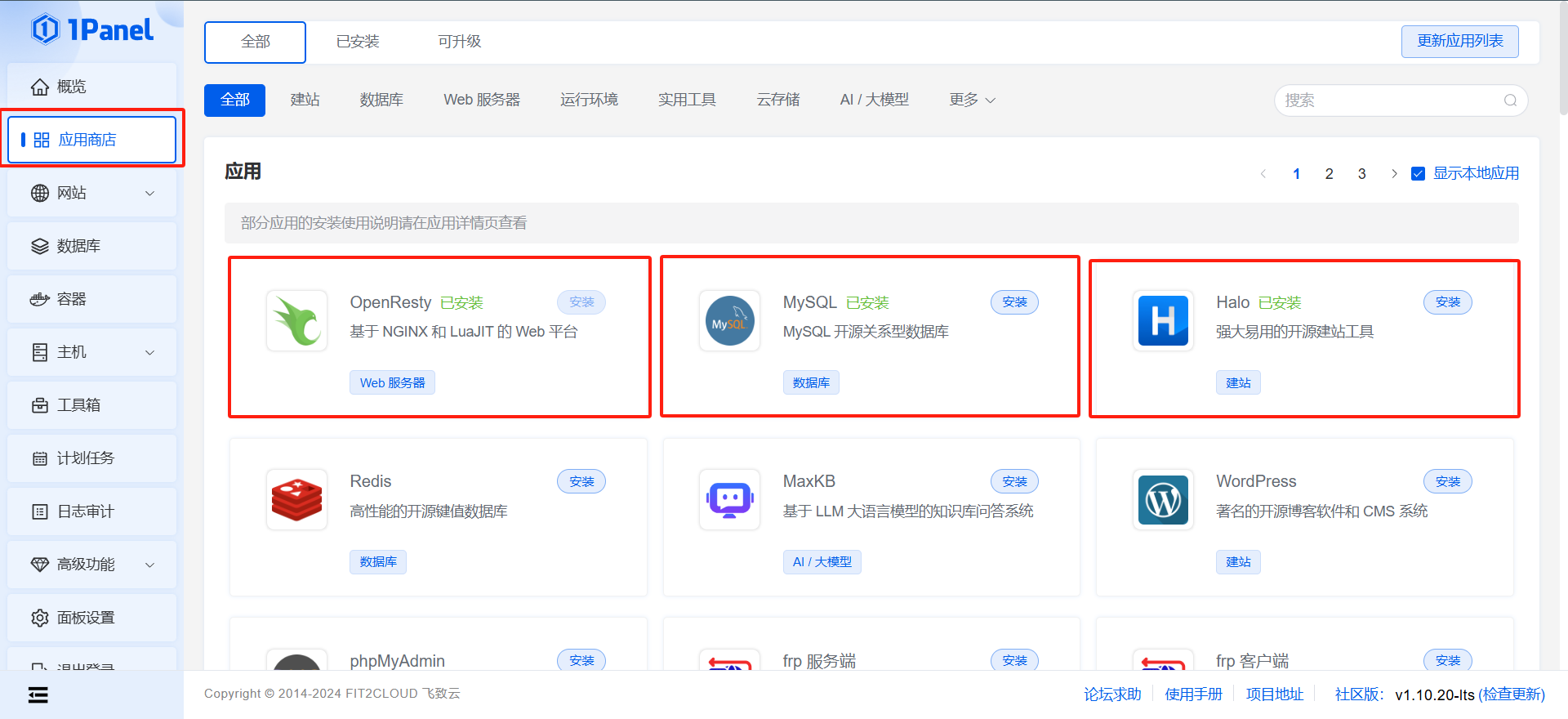Open the MaxKB robot icon
This screenshot has height=719, width=1568.
pyautogui.click(x=729, y=500)
